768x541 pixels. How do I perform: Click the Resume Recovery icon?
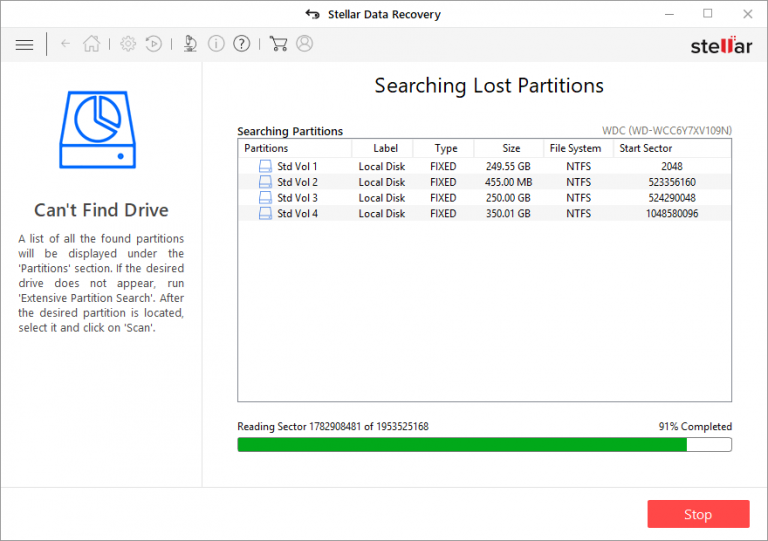(153, 44)
